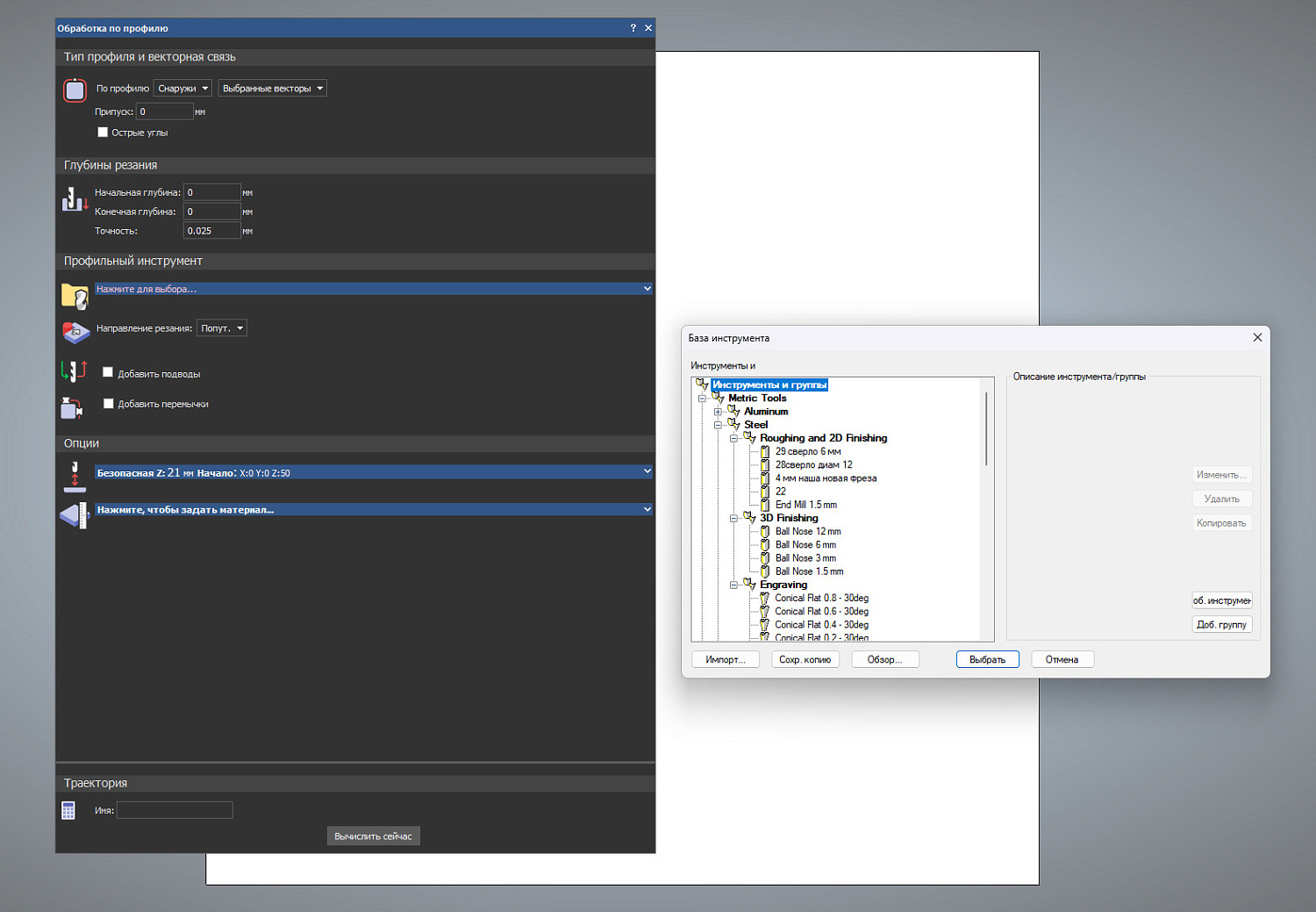Image resolution: width=1316 pixels, height=912 pixels.
Task: Click the Steel group folder icon
Action: [734, 425]
